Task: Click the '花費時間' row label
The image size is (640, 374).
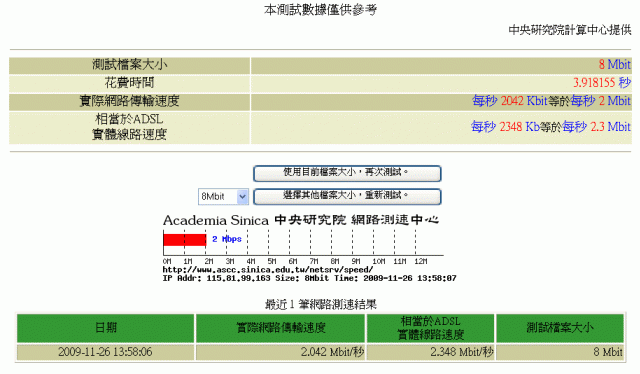Action: pyautogui.click(x=129, y=82)
